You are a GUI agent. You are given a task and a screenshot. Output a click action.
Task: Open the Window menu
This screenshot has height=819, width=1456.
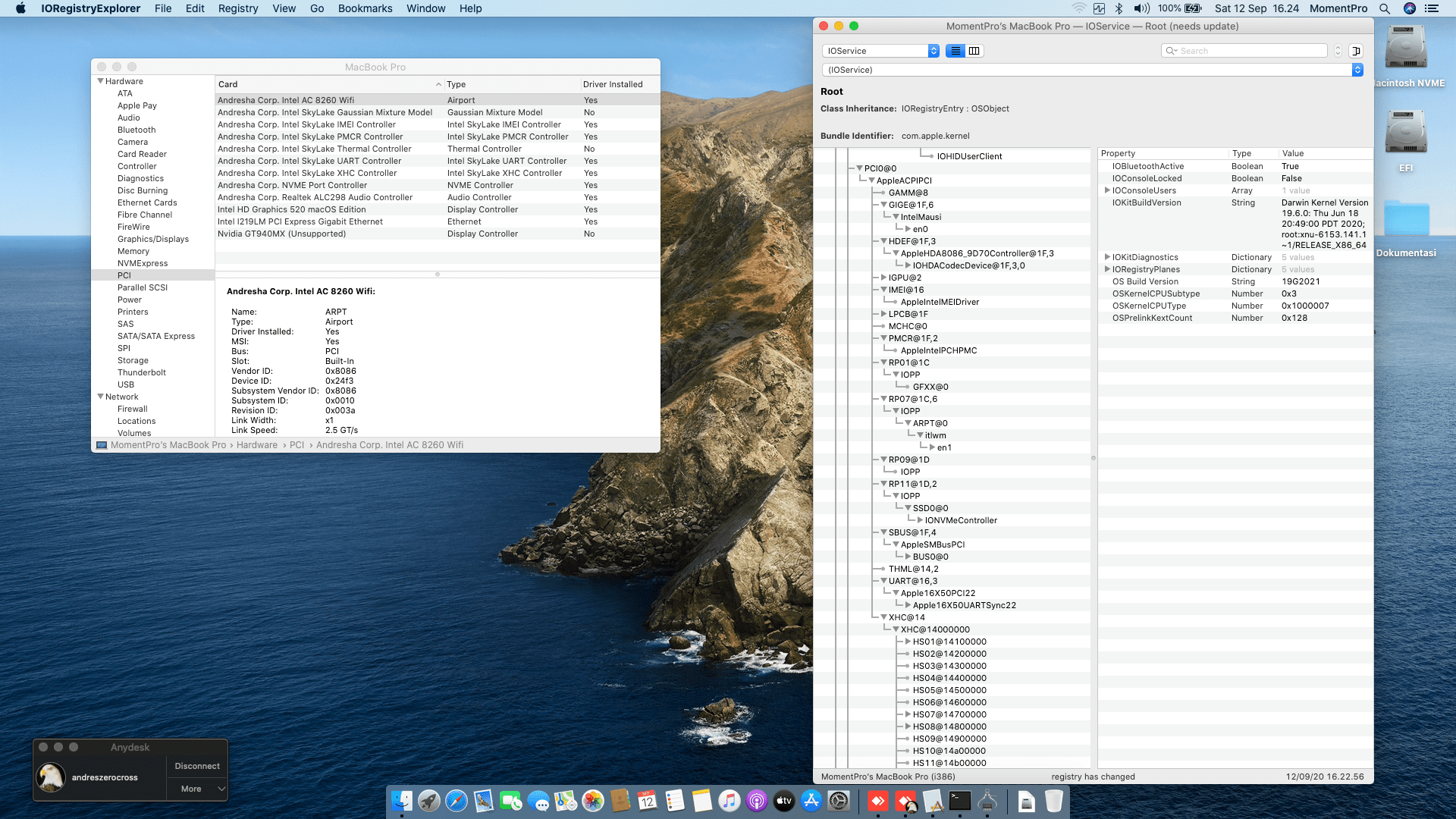(x=426, y=8)
